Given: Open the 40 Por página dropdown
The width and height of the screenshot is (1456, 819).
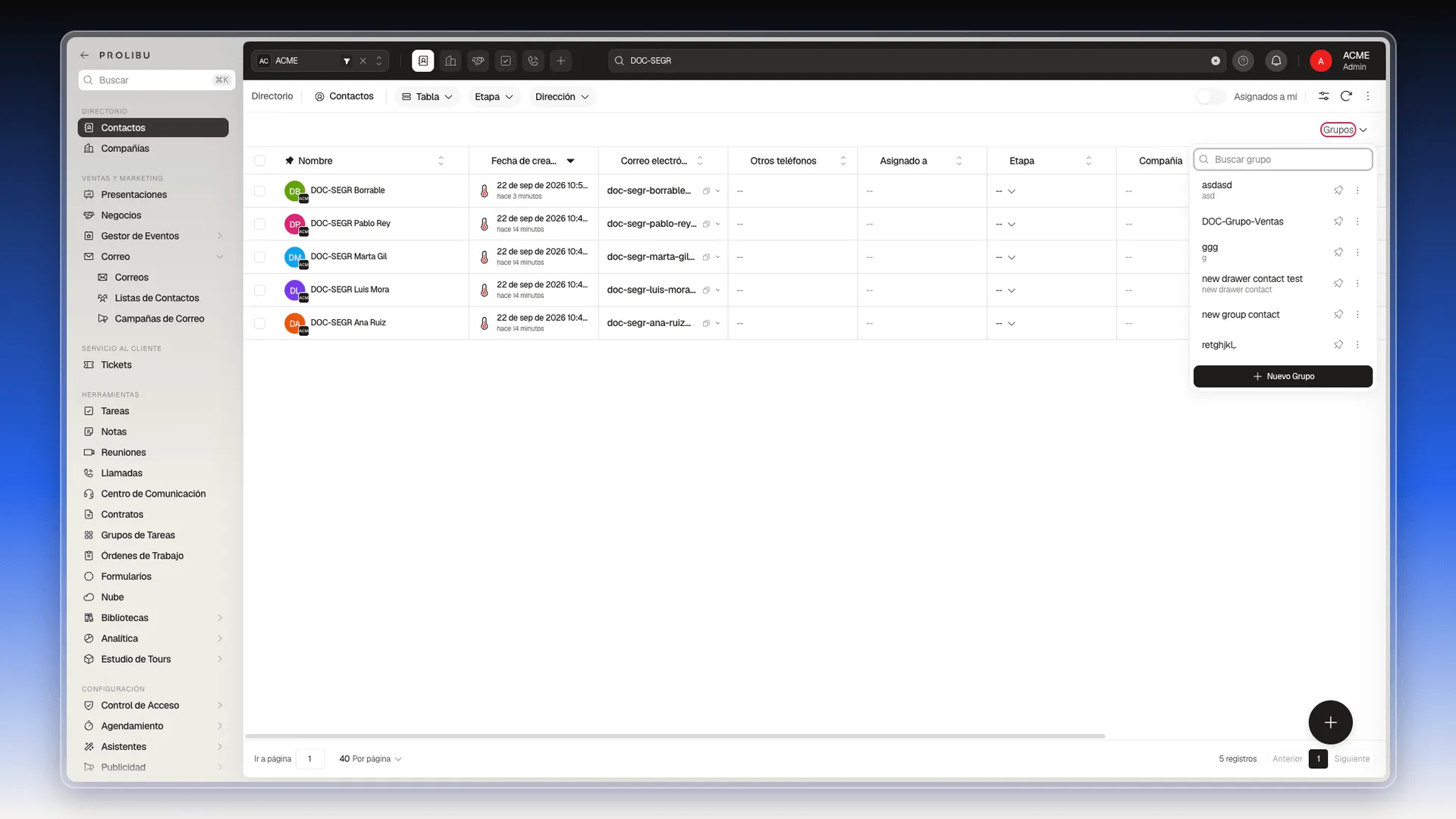Looking at the screenshot, I should [x=370, y=759].
